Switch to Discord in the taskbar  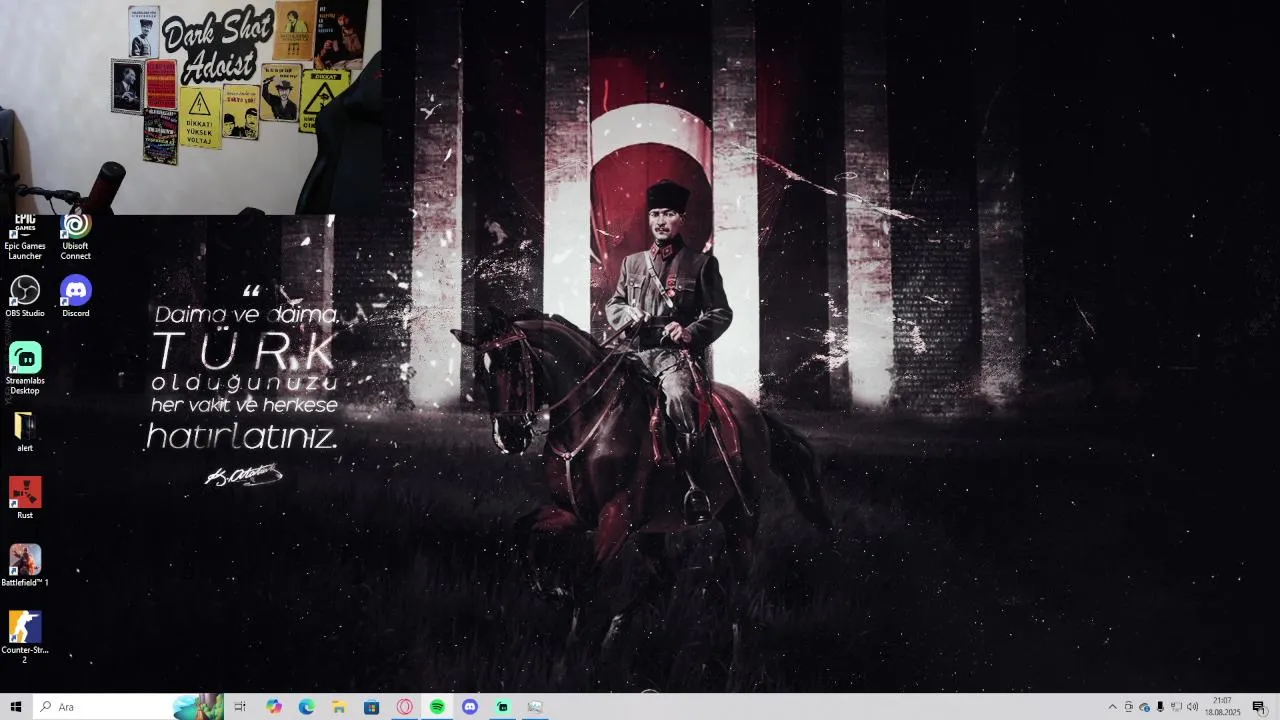click(x=470, y=707)
